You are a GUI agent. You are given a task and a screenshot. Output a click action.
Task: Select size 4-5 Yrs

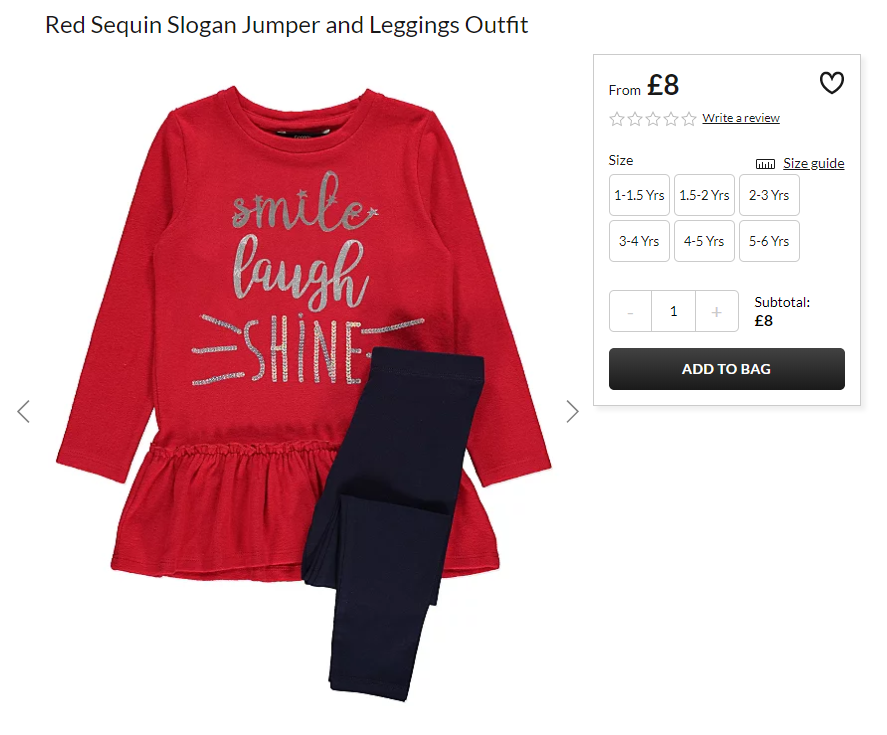704,241
